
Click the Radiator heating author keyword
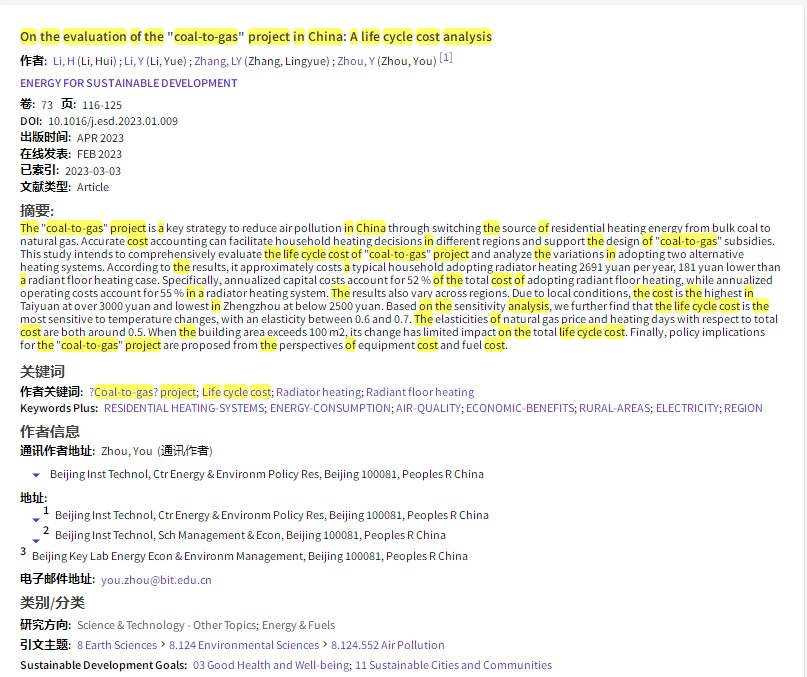(x=319, y=392)
